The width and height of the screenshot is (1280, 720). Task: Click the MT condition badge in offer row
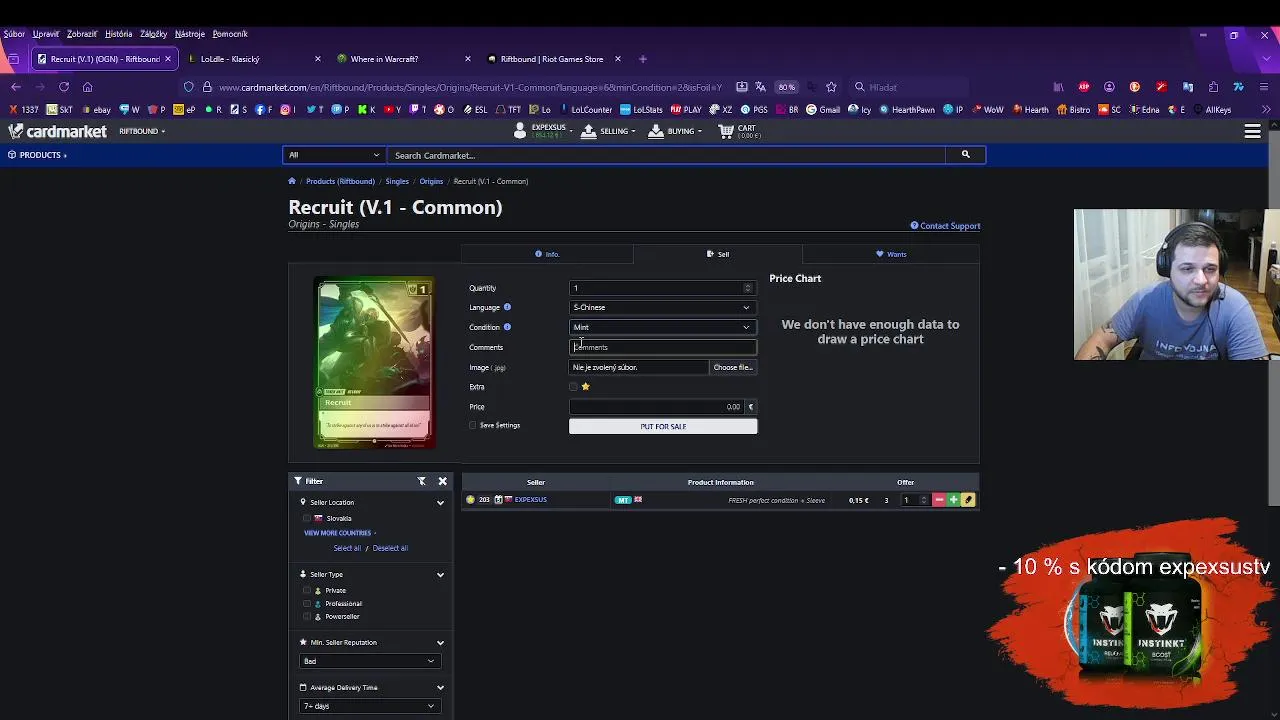tap(623, 500)
